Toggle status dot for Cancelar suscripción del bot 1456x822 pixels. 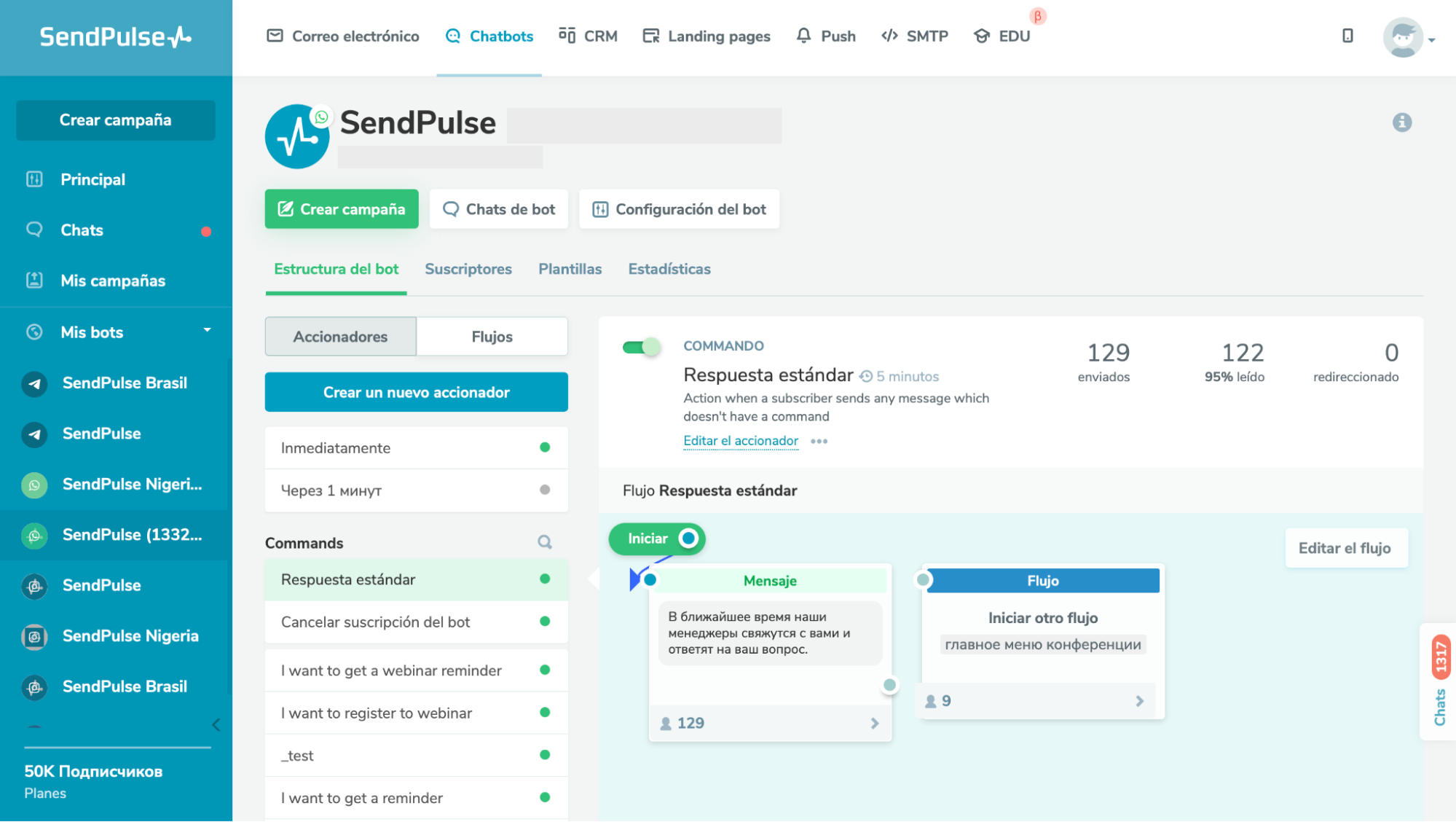click(x=544, y=622)
